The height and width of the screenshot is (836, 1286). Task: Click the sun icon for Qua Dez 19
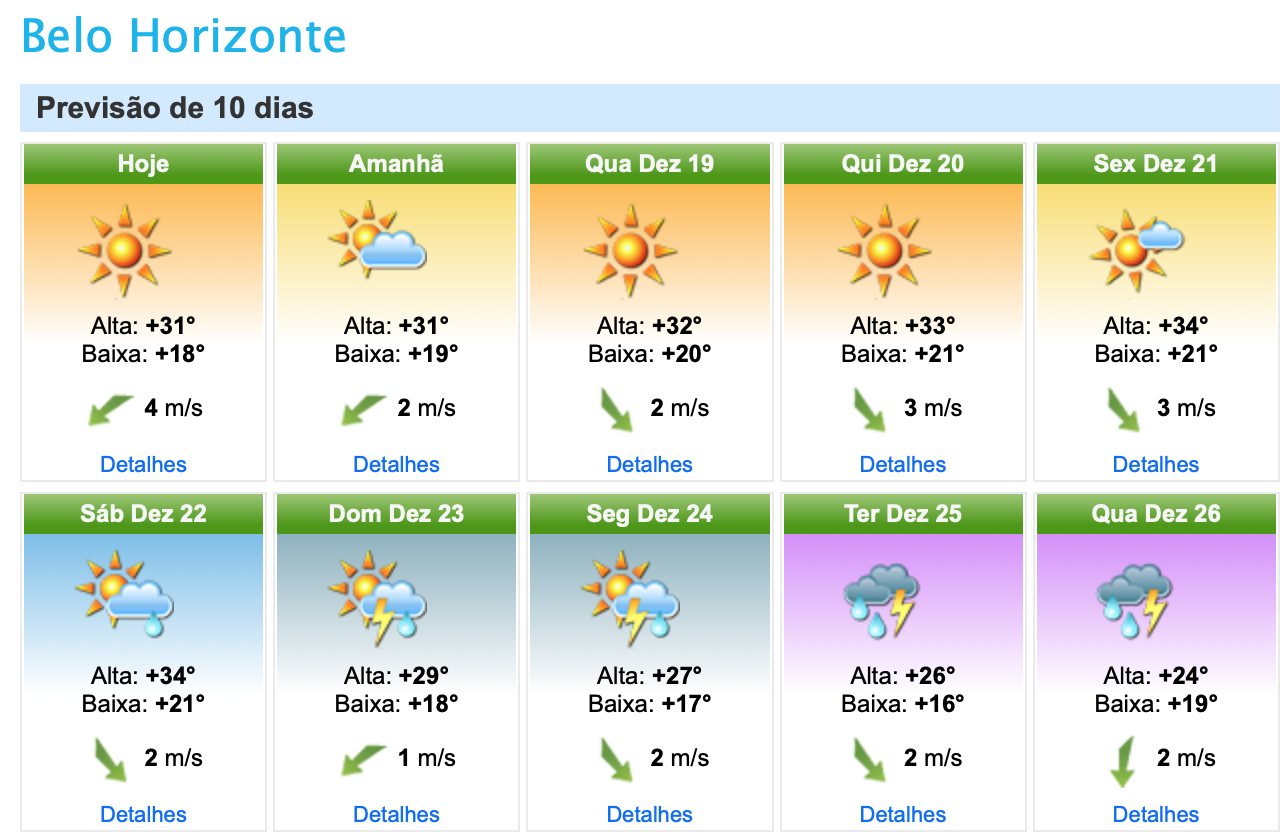tap(631, 251)
